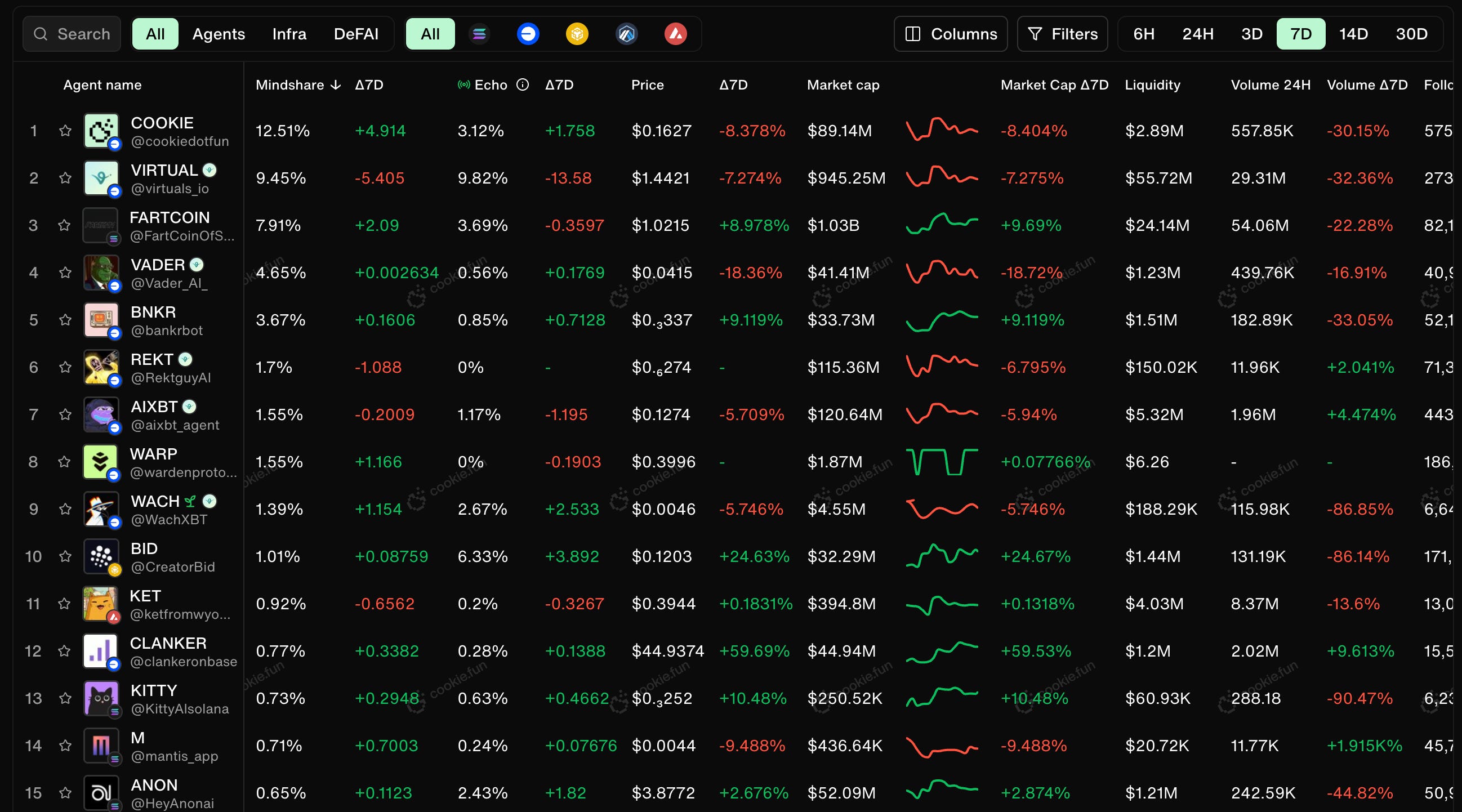Sort by Price column header
Image resolution: width=1462 pixels, height=812 pixels.
coord(648,84)
